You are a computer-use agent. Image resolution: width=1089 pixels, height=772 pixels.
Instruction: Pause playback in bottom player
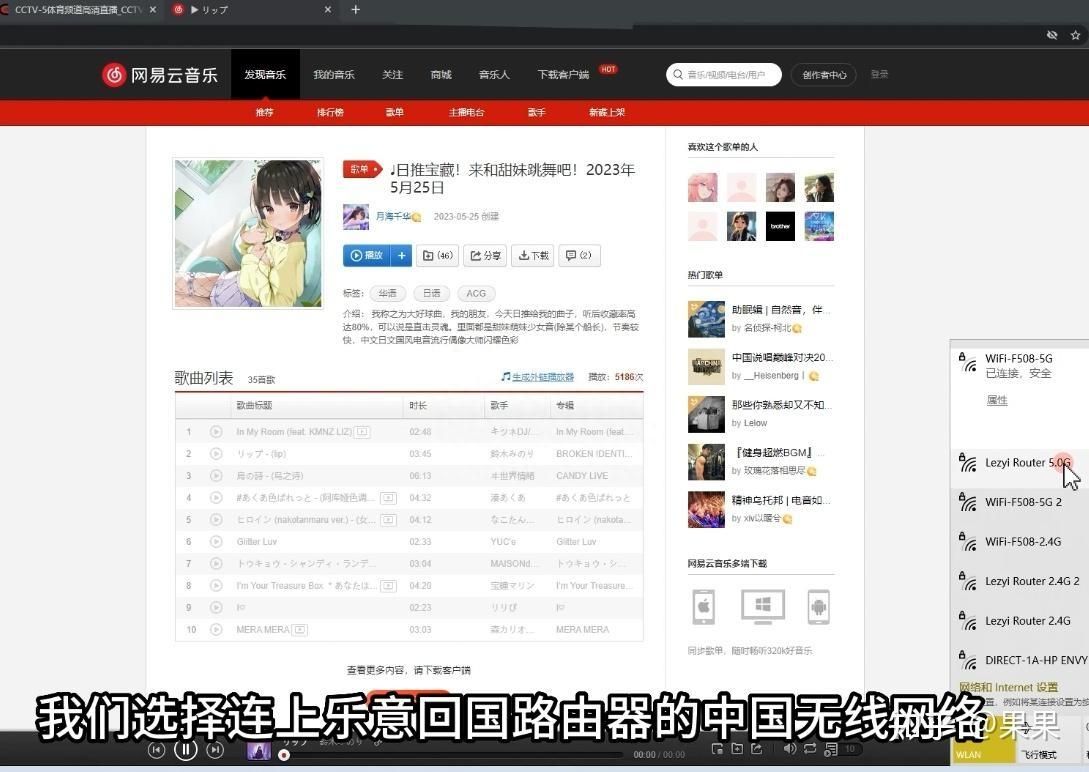point(185,750)
